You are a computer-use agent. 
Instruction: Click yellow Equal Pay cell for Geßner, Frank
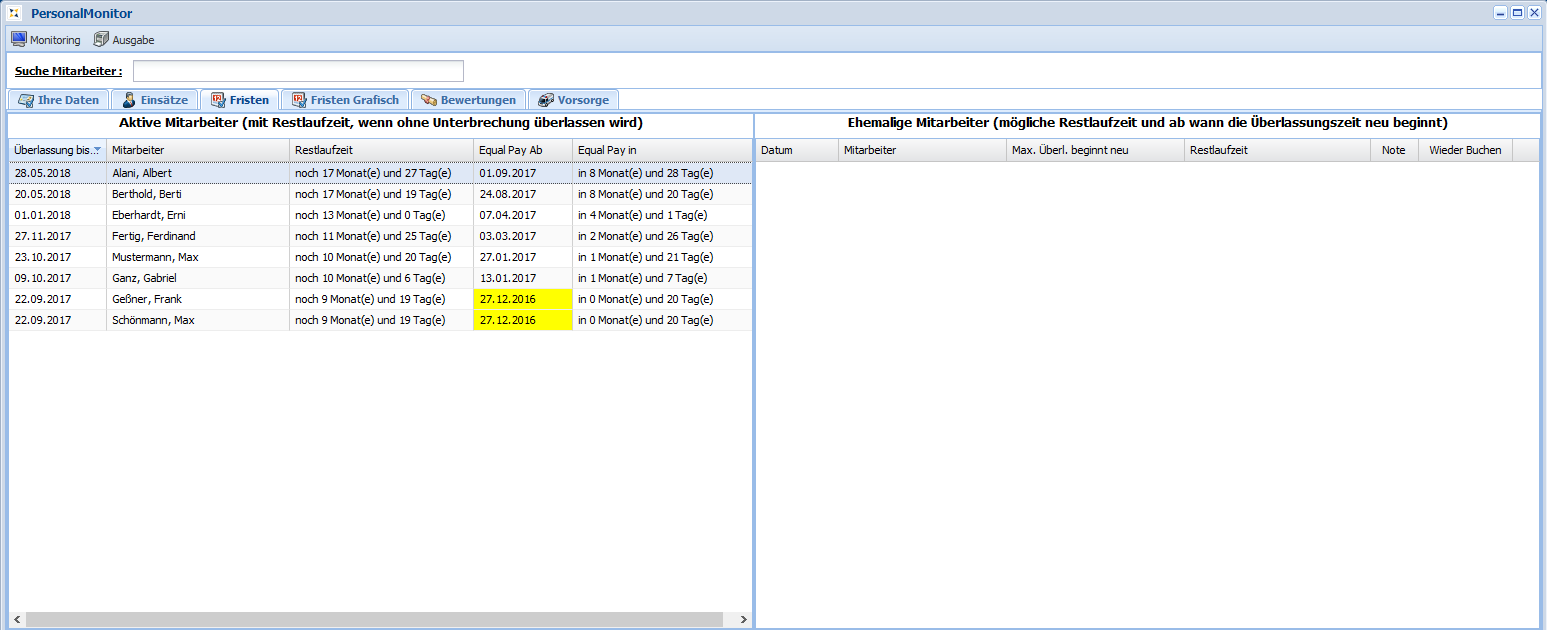click(522, 299)
